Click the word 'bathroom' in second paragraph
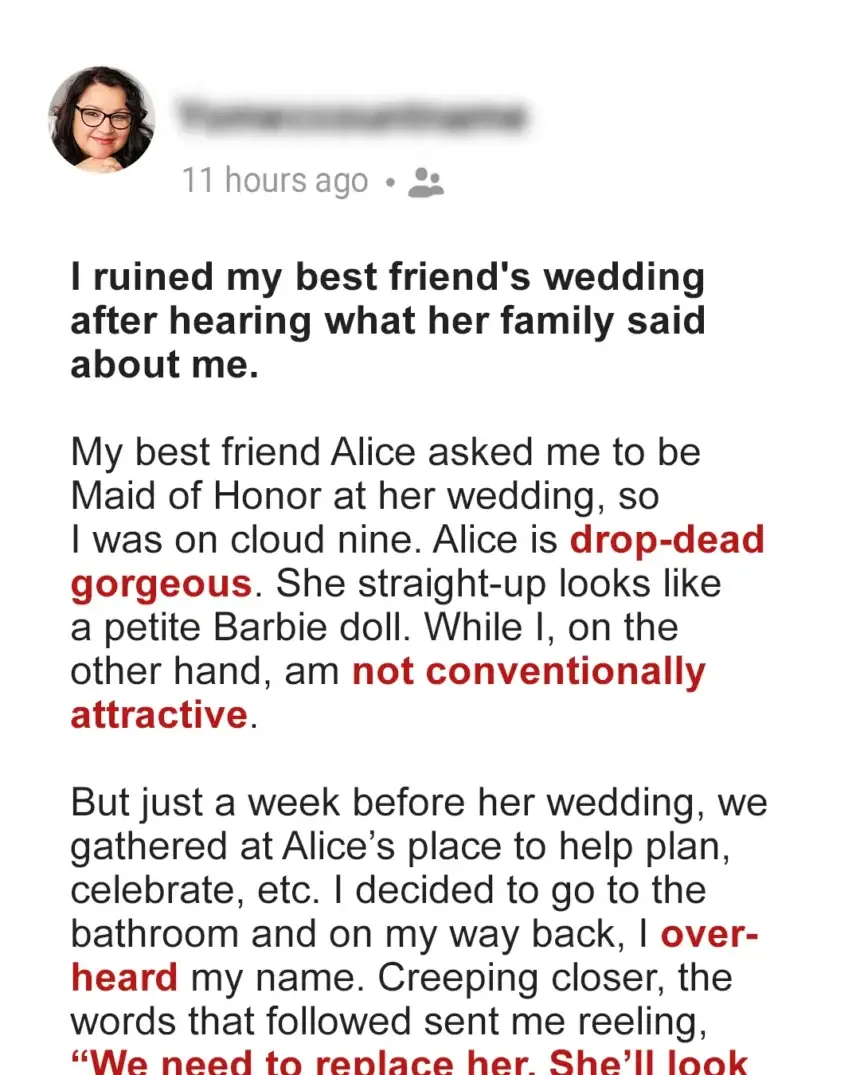 point(155,934)
